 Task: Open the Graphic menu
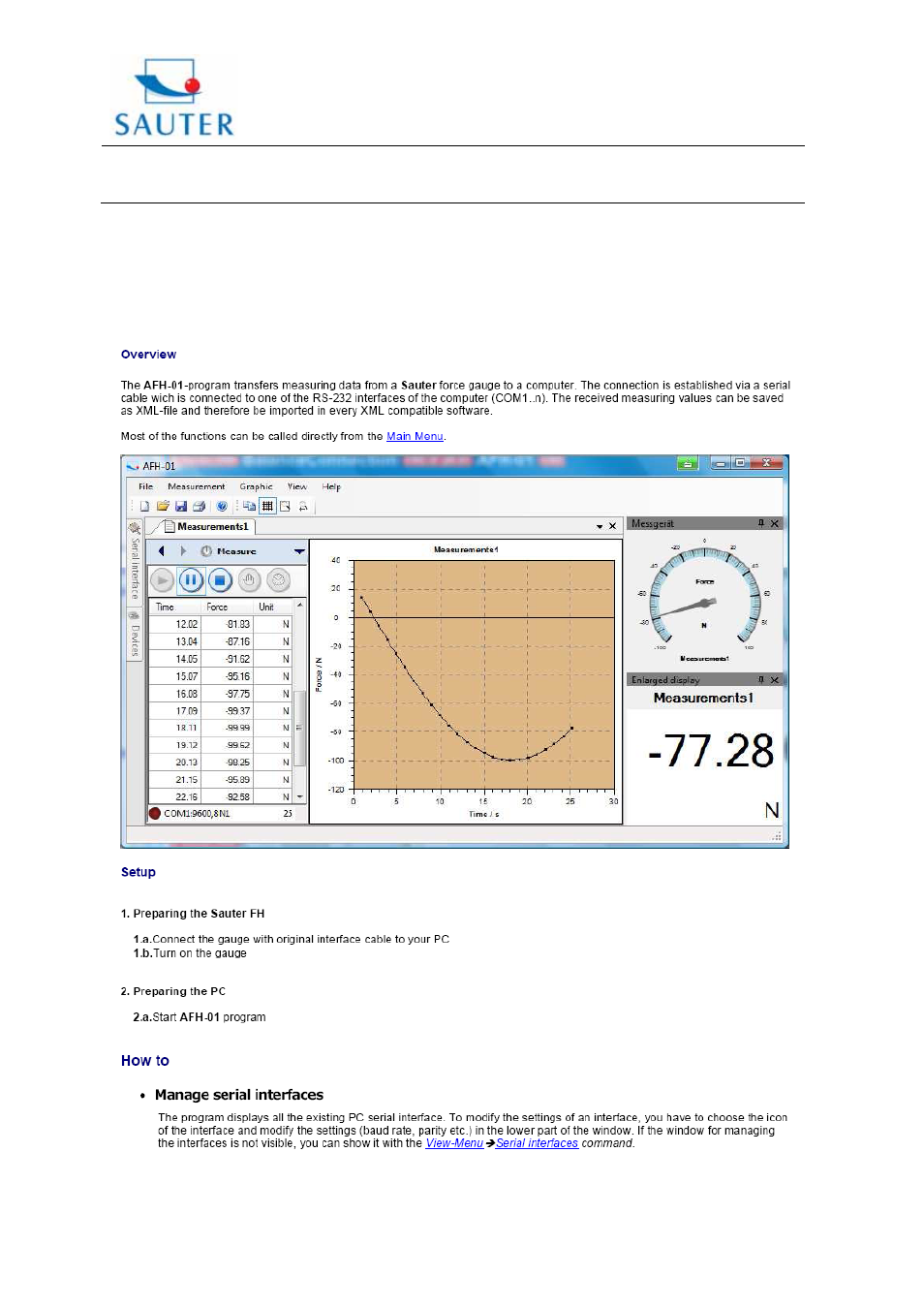click(x=257, y=486)
